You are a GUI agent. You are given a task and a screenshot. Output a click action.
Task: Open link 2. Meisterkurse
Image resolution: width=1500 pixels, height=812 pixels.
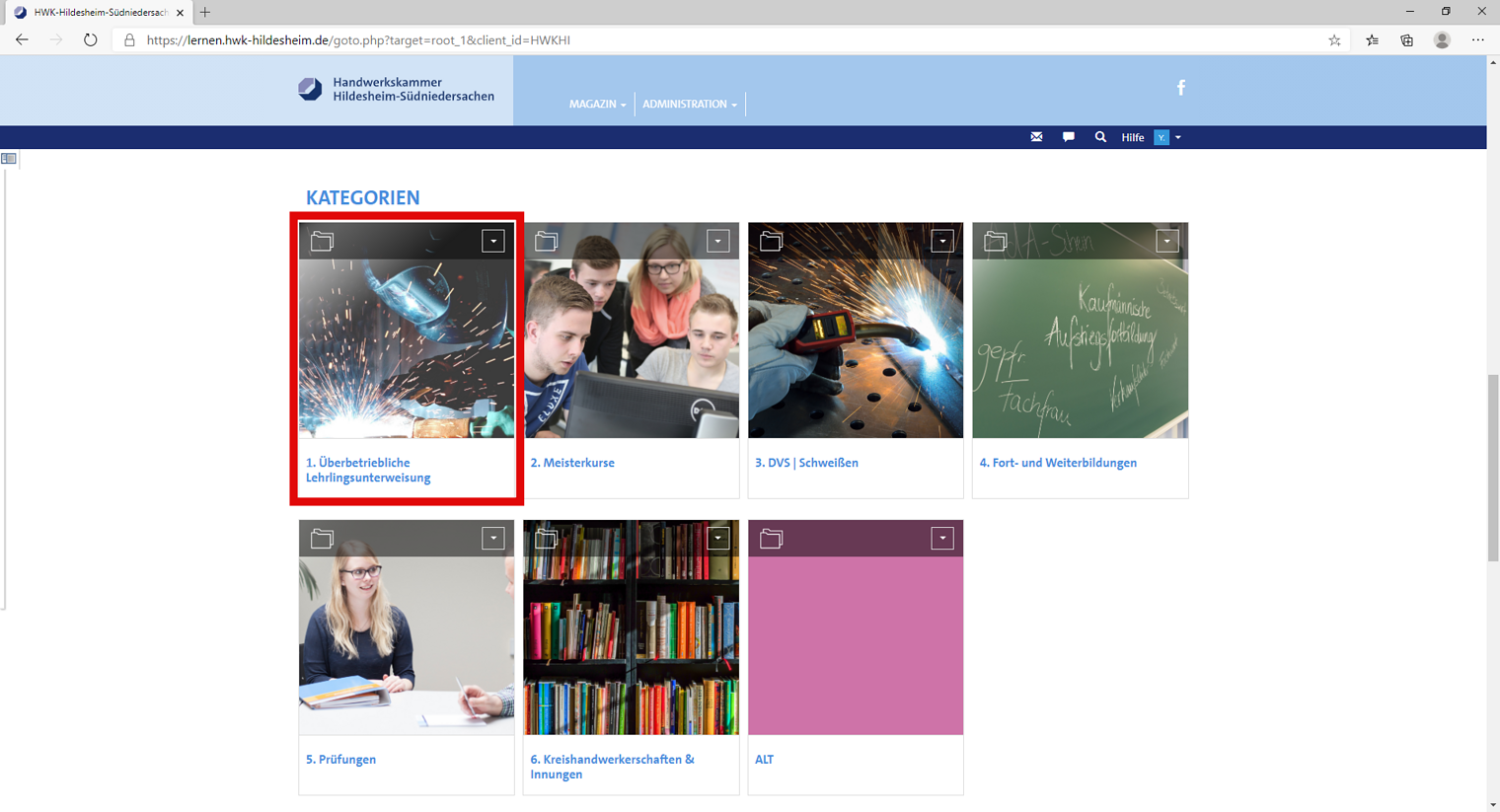click(572, 463)
